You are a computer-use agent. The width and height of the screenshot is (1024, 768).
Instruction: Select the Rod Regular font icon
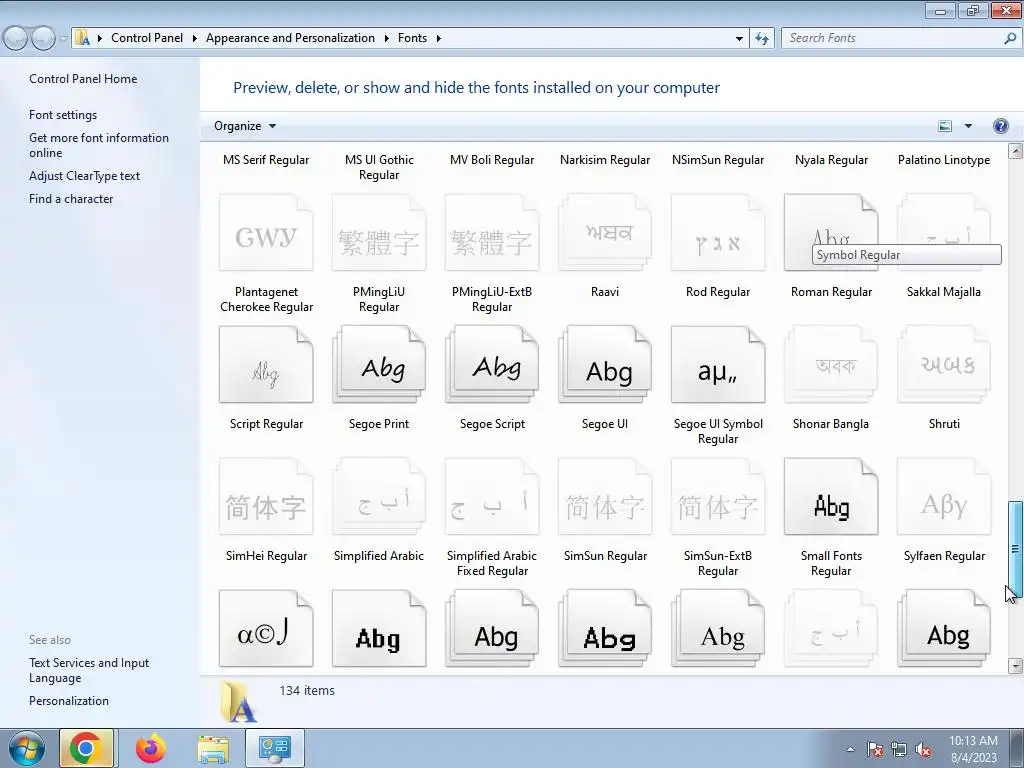(718, 232)
